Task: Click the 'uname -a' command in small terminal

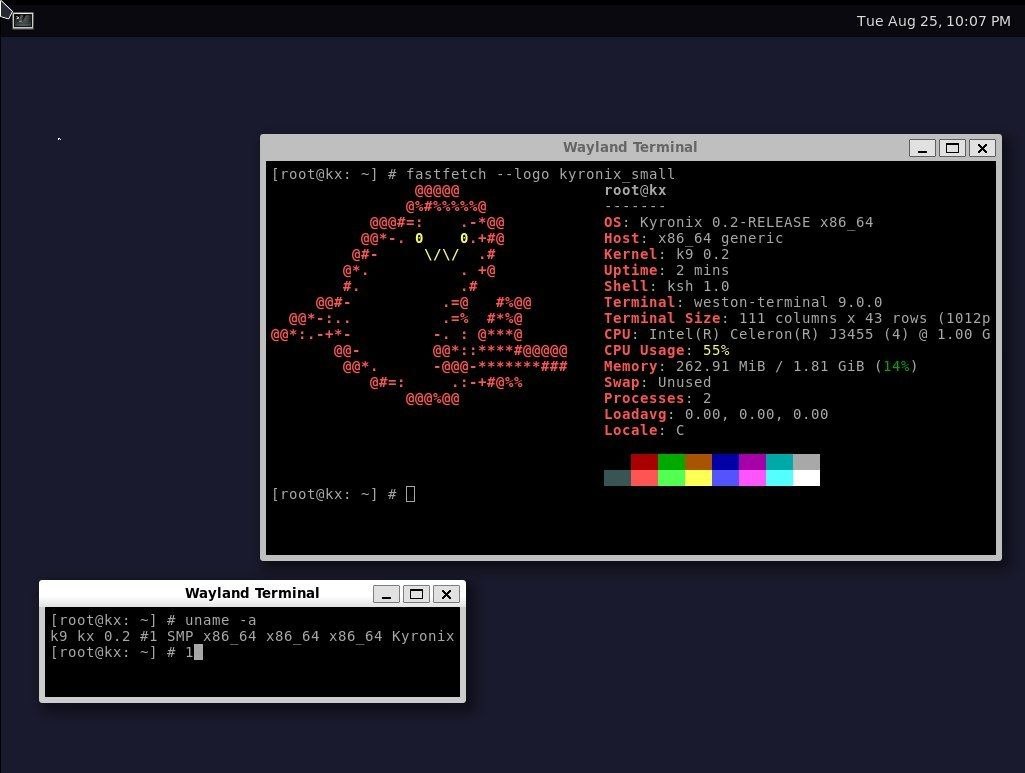Action: pyautogui.click(x=220, y=620)
